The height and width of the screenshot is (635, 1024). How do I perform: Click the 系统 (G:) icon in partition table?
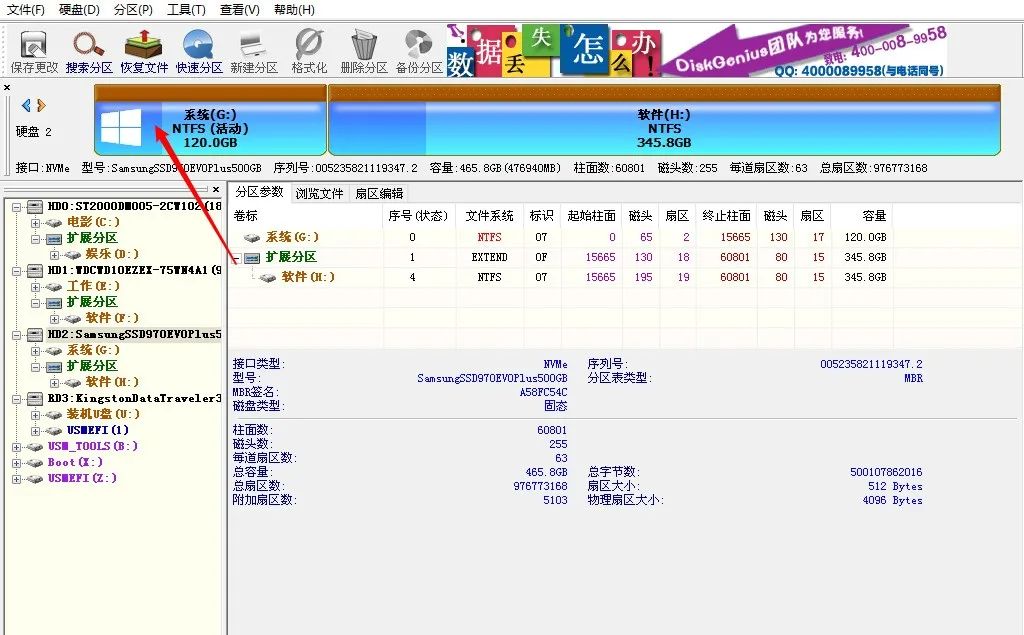(x=251, y=238)
